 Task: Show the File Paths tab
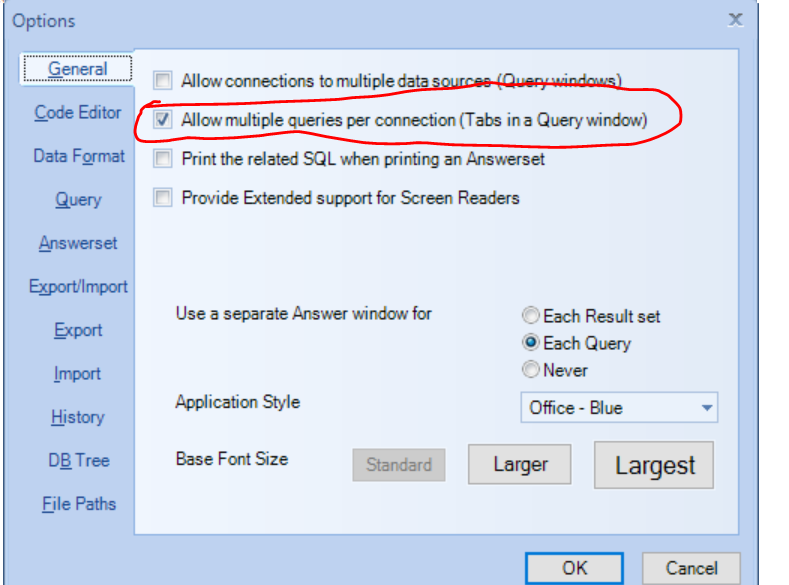point(78,504)
